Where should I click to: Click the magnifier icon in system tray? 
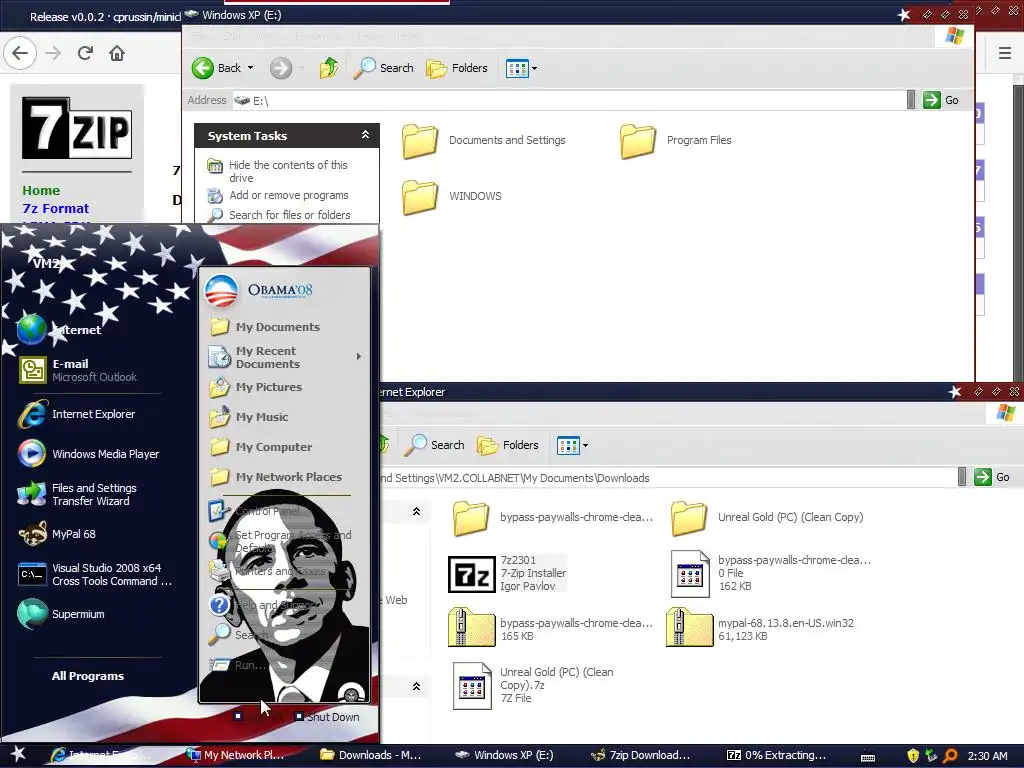pos(950,756)
